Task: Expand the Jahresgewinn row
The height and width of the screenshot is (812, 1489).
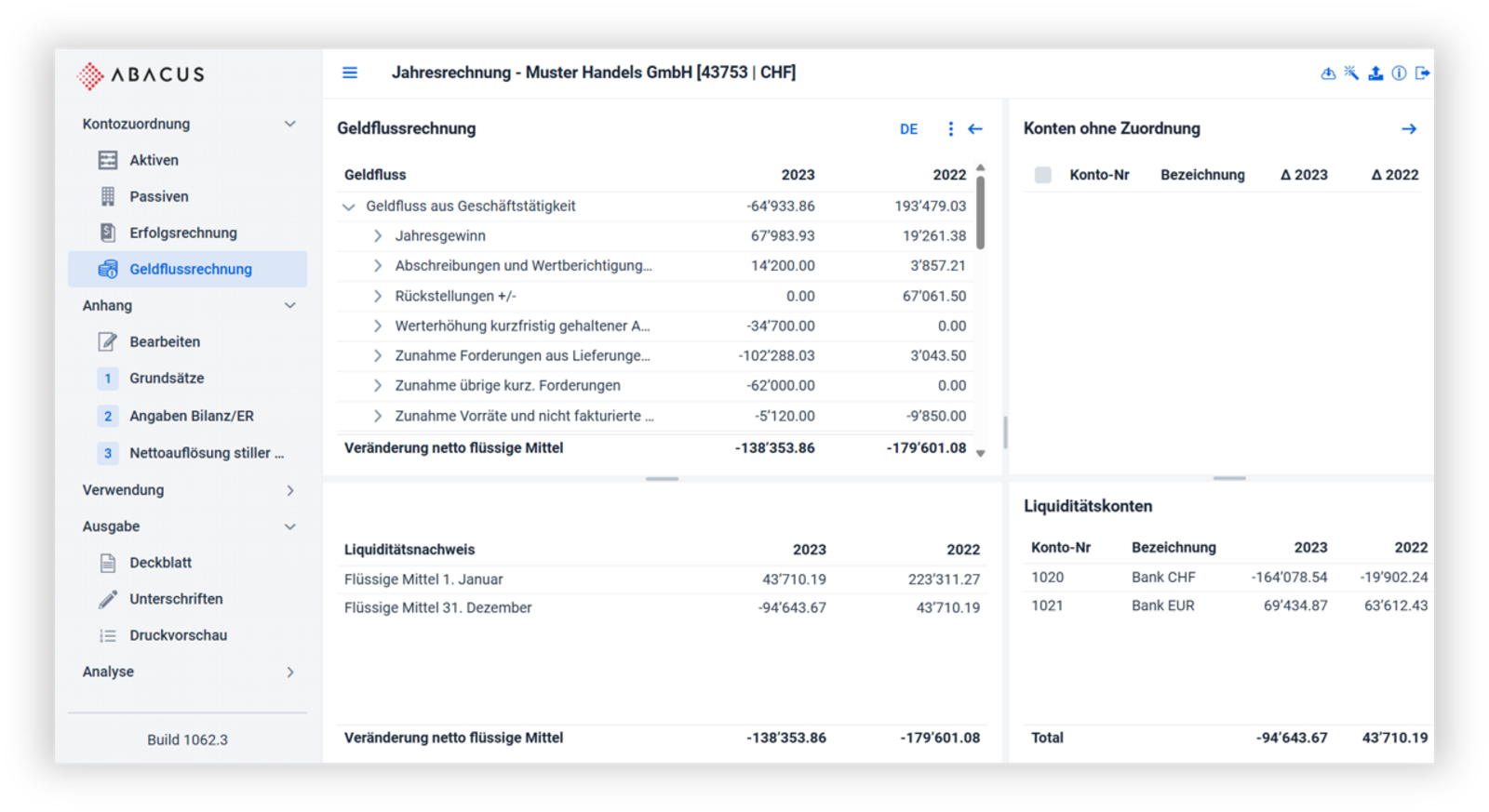Action: point(378,236)
